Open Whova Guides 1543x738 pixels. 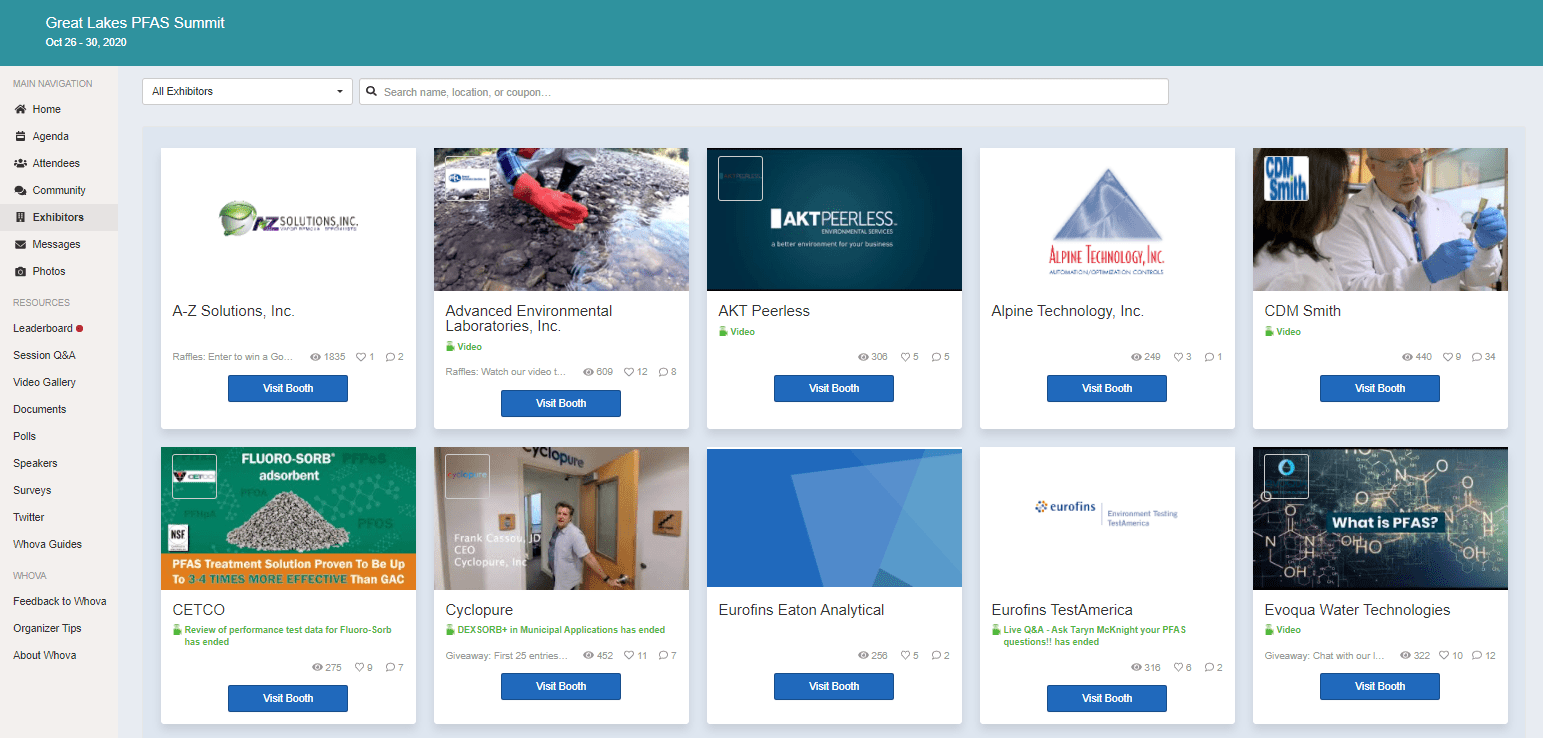point(48,544)
